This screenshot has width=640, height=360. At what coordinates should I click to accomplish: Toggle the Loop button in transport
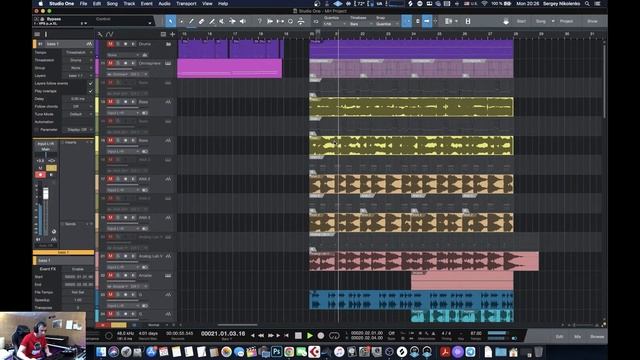[334, 336]
